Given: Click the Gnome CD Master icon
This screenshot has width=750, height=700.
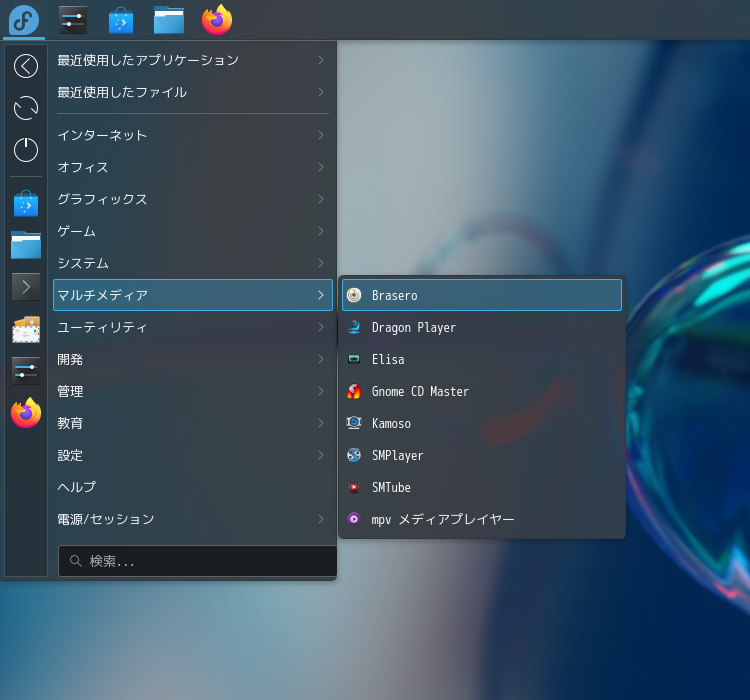Looking at the screenshot, I should point(354,391).
